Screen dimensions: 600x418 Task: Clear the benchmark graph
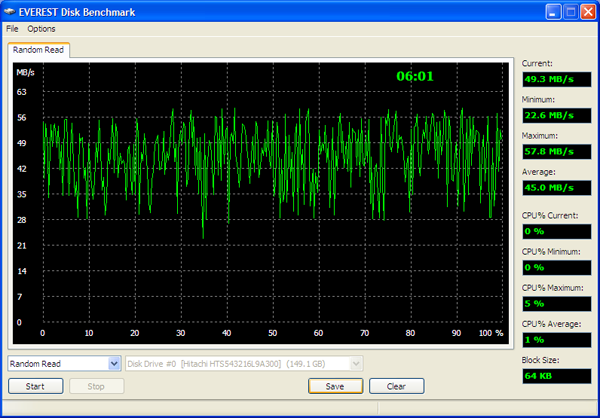[396, 386]
